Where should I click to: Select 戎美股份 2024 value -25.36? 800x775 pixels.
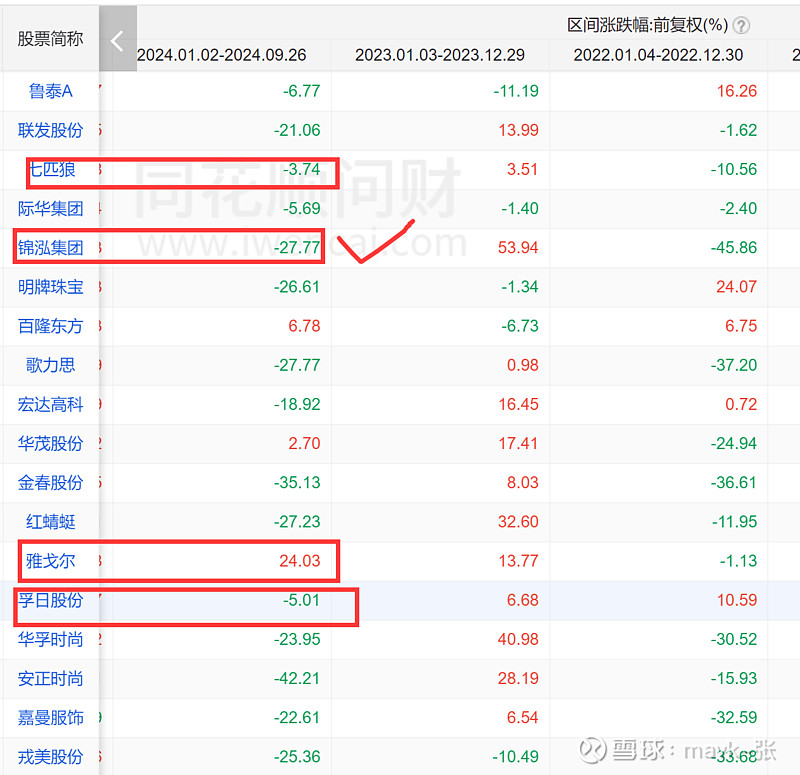click(x=297, y=757)
